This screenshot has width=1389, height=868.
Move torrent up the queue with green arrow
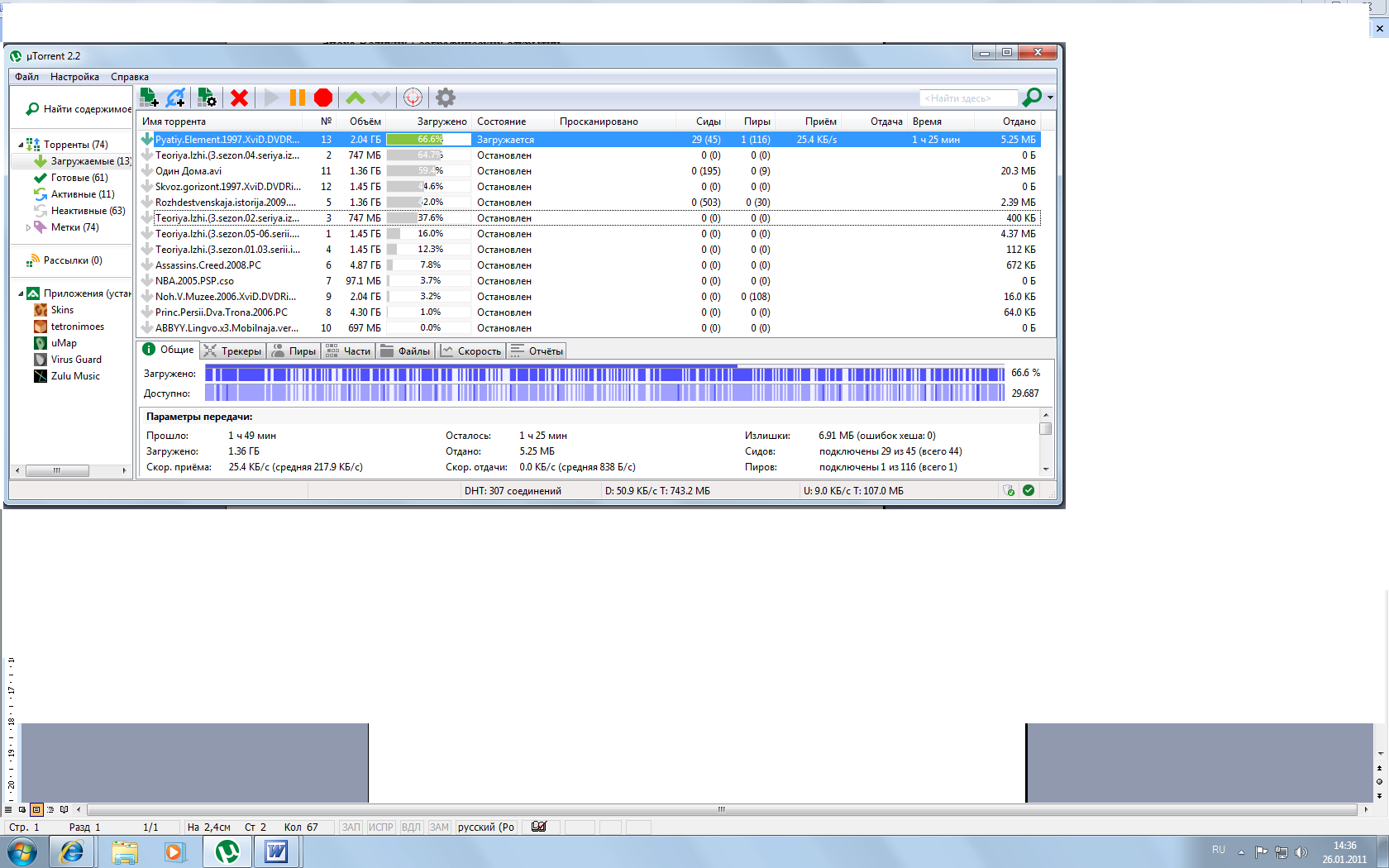click(356, 98)
